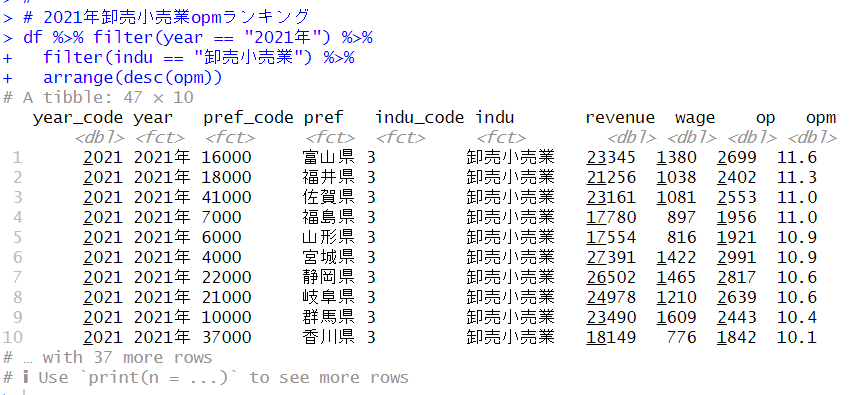Click revenue value 24978
This screenshot has width=855, height=395.
pyautogui.click(x=611, y=297)
